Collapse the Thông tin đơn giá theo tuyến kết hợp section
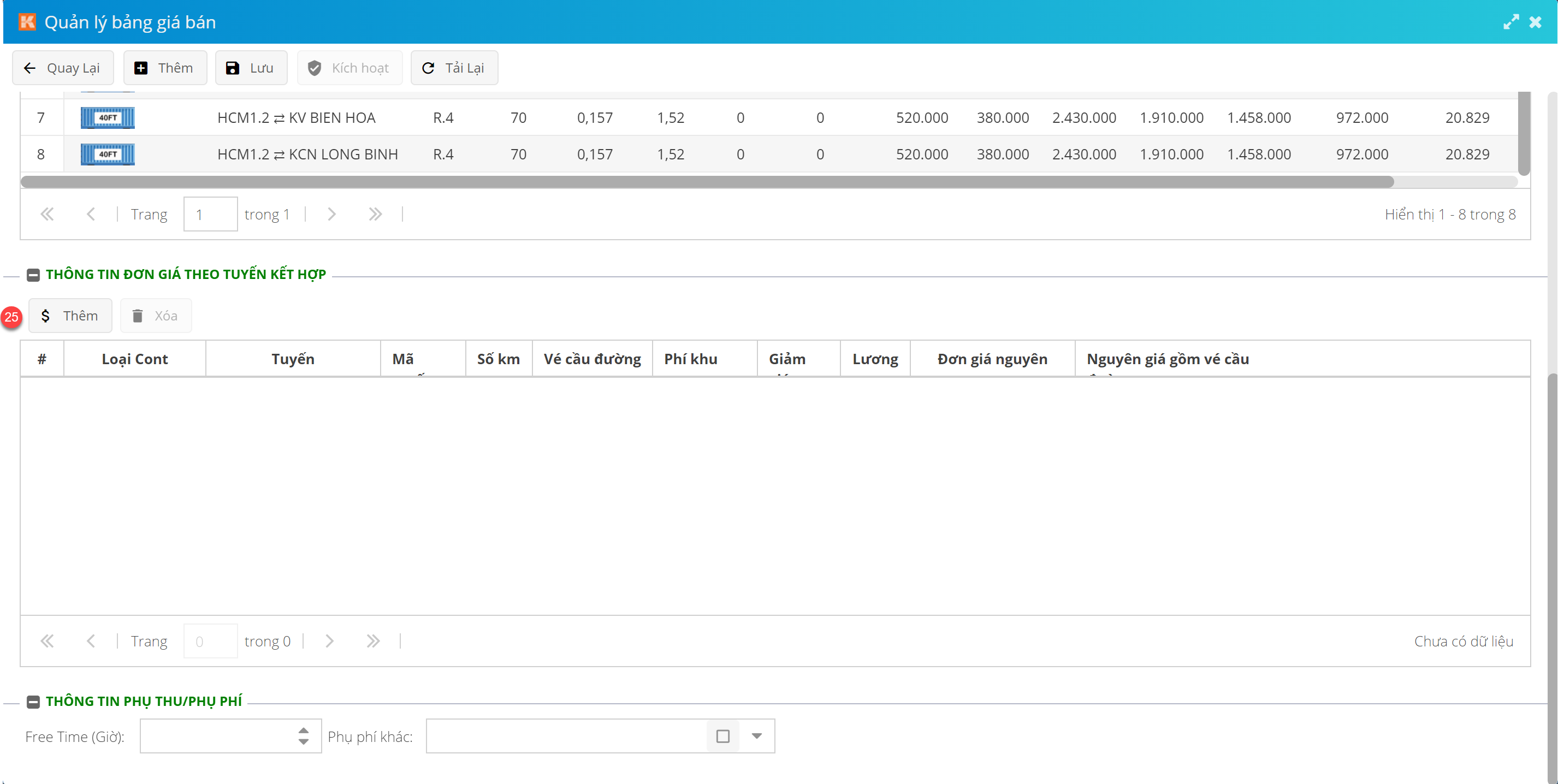 33,275
